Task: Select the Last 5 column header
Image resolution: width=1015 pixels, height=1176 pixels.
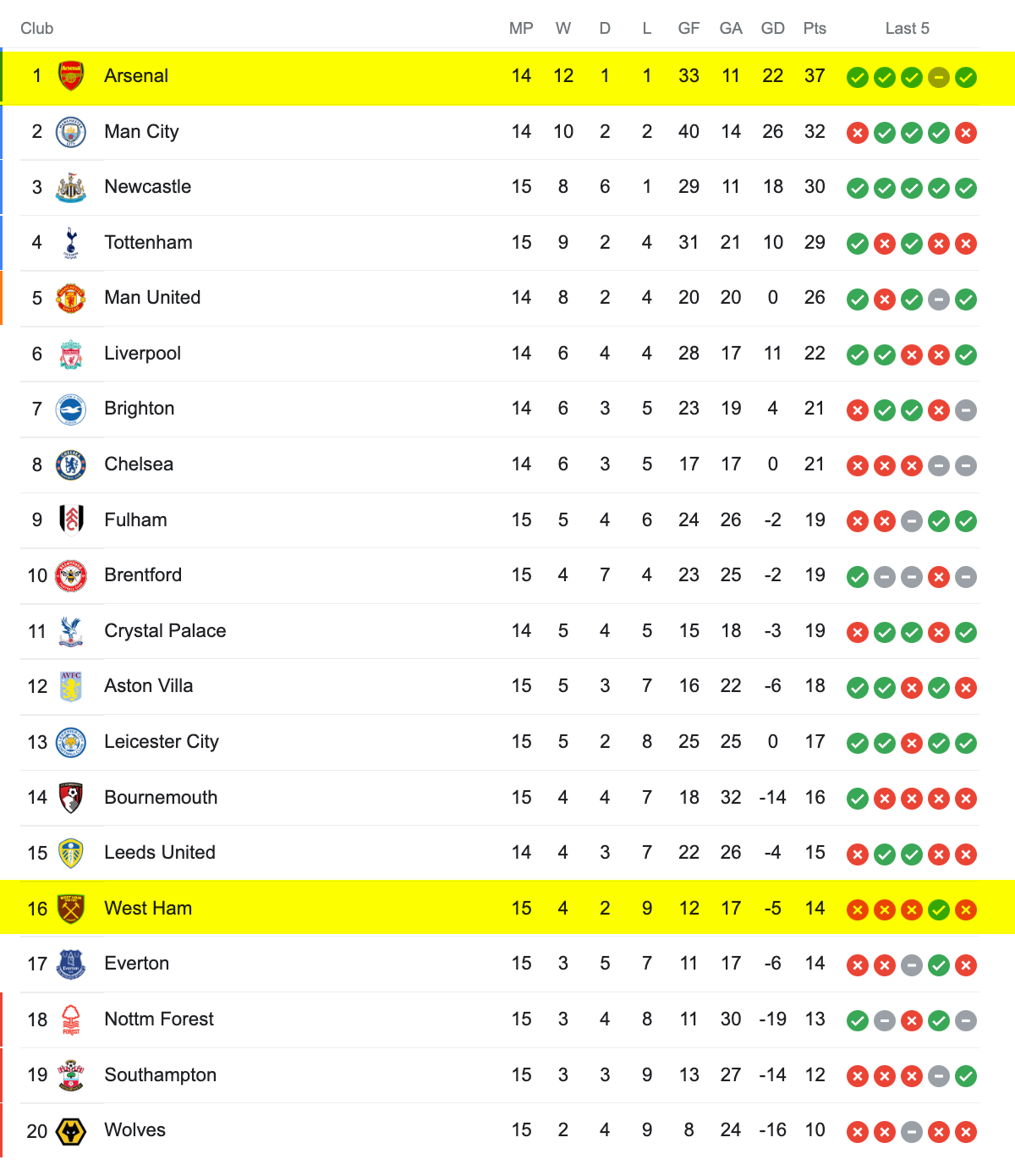Action: pos(908,29)
